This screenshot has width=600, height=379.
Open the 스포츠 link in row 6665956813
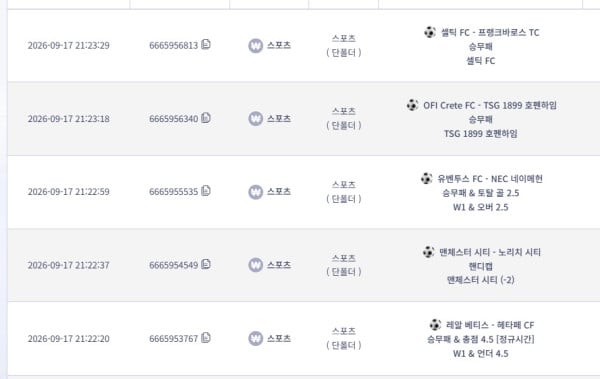click(279, 45)
